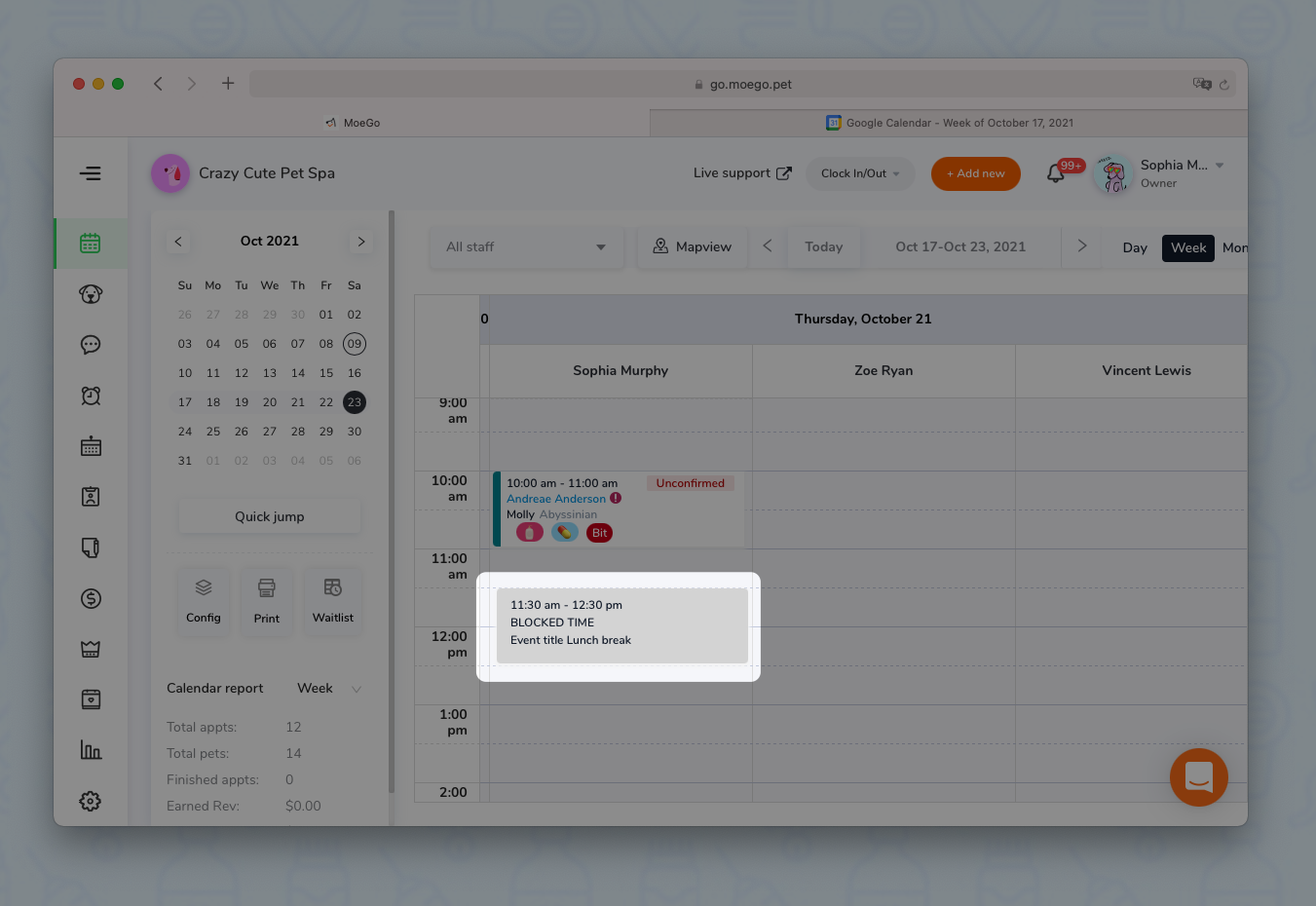This screenshot has width=1316, height=906.
Task: Click the Add new button
Action: point(976,173)
